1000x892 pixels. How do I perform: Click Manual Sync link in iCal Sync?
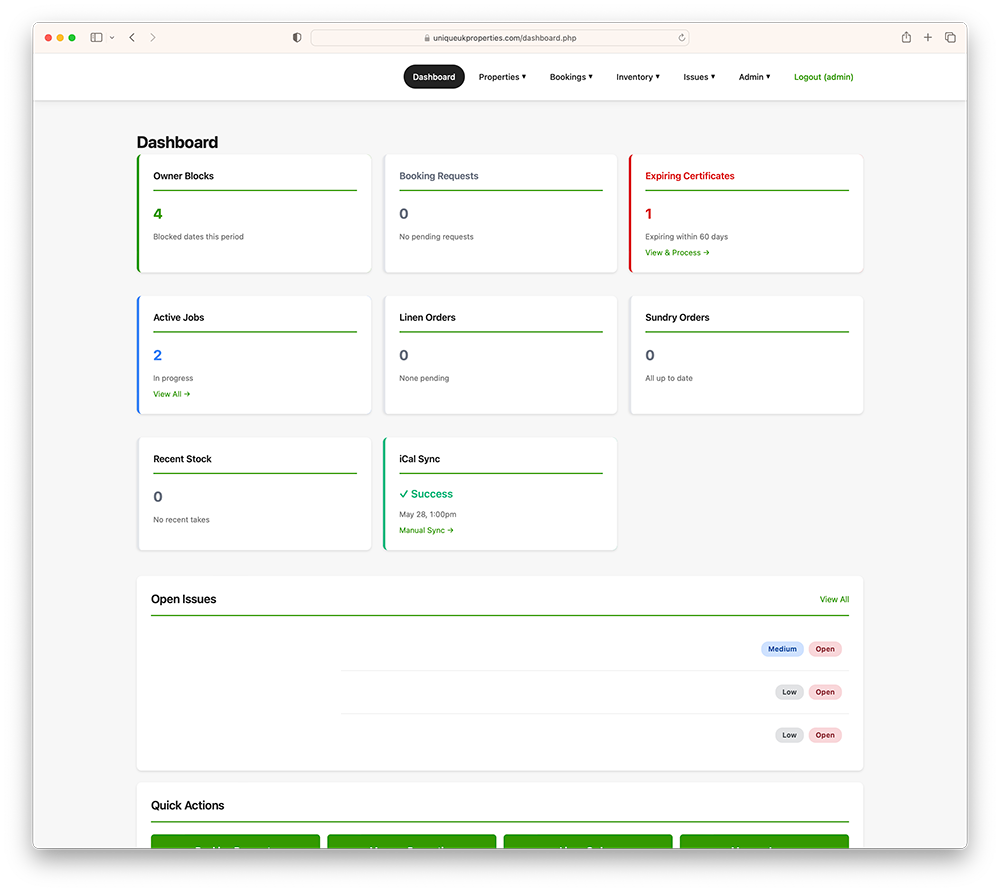[x=426, y=530]
